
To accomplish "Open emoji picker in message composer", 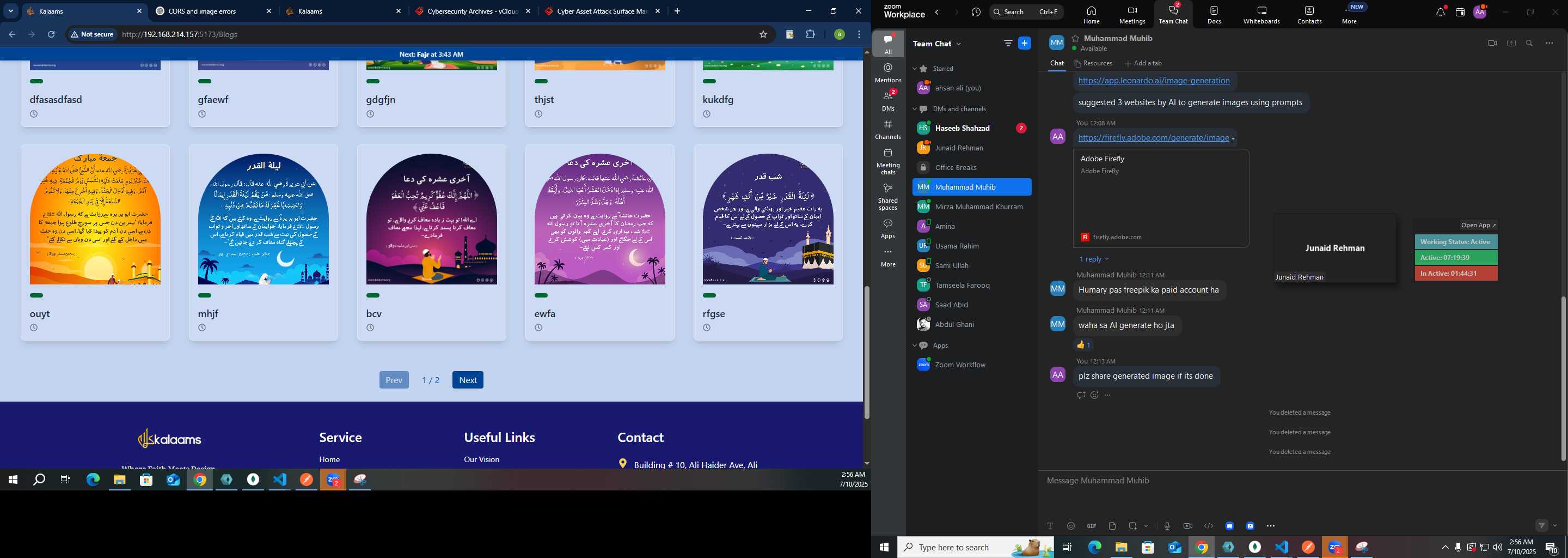I will [1071, 526].
